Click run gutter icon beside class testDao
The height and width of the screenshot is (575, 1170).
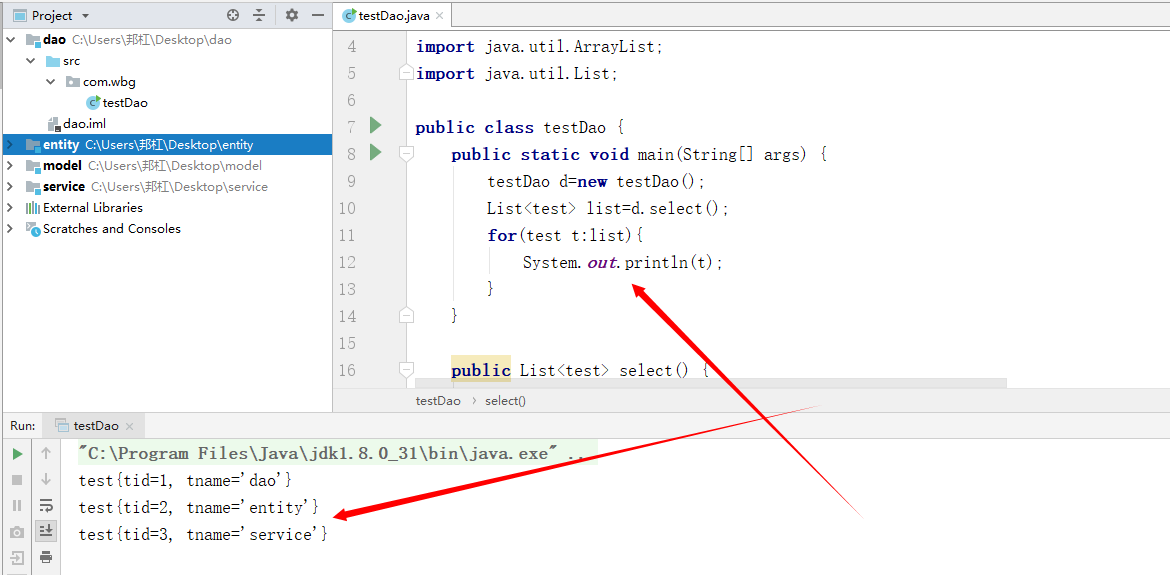[375, 125]
